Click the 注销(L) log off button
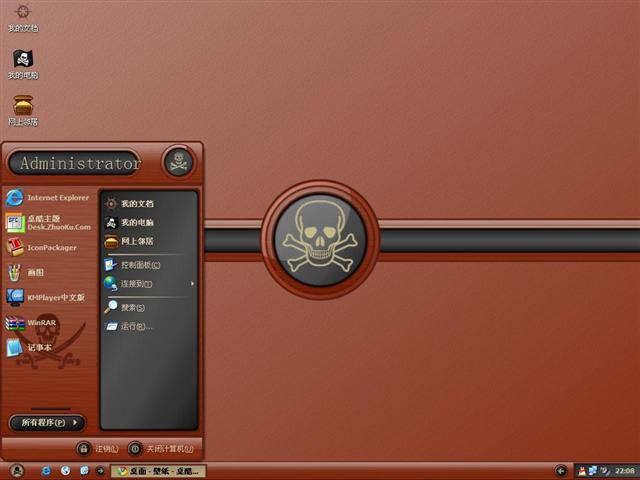Viewport: 640px width, 480px height. pos(98,449)
